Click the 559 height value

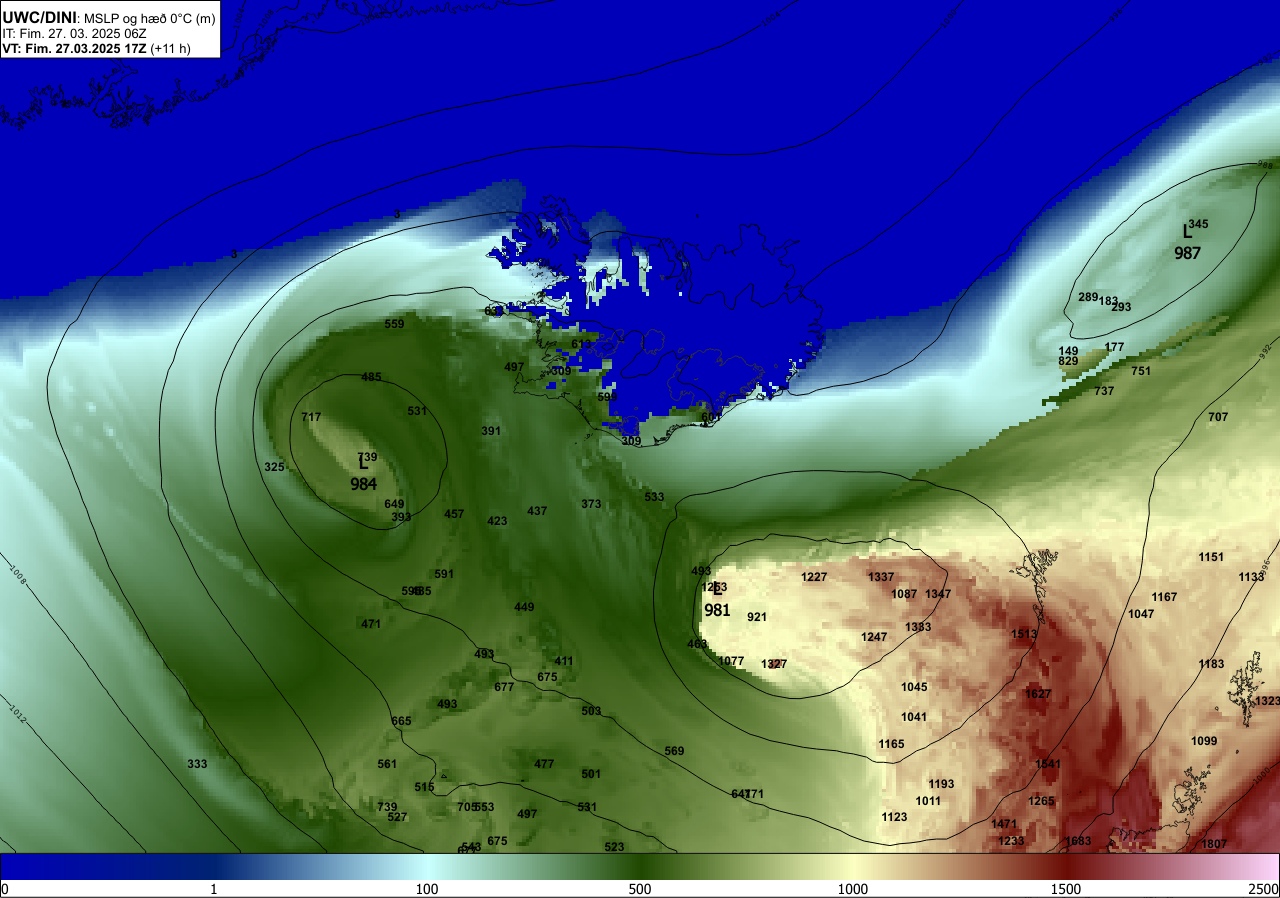tap(395, 324)
